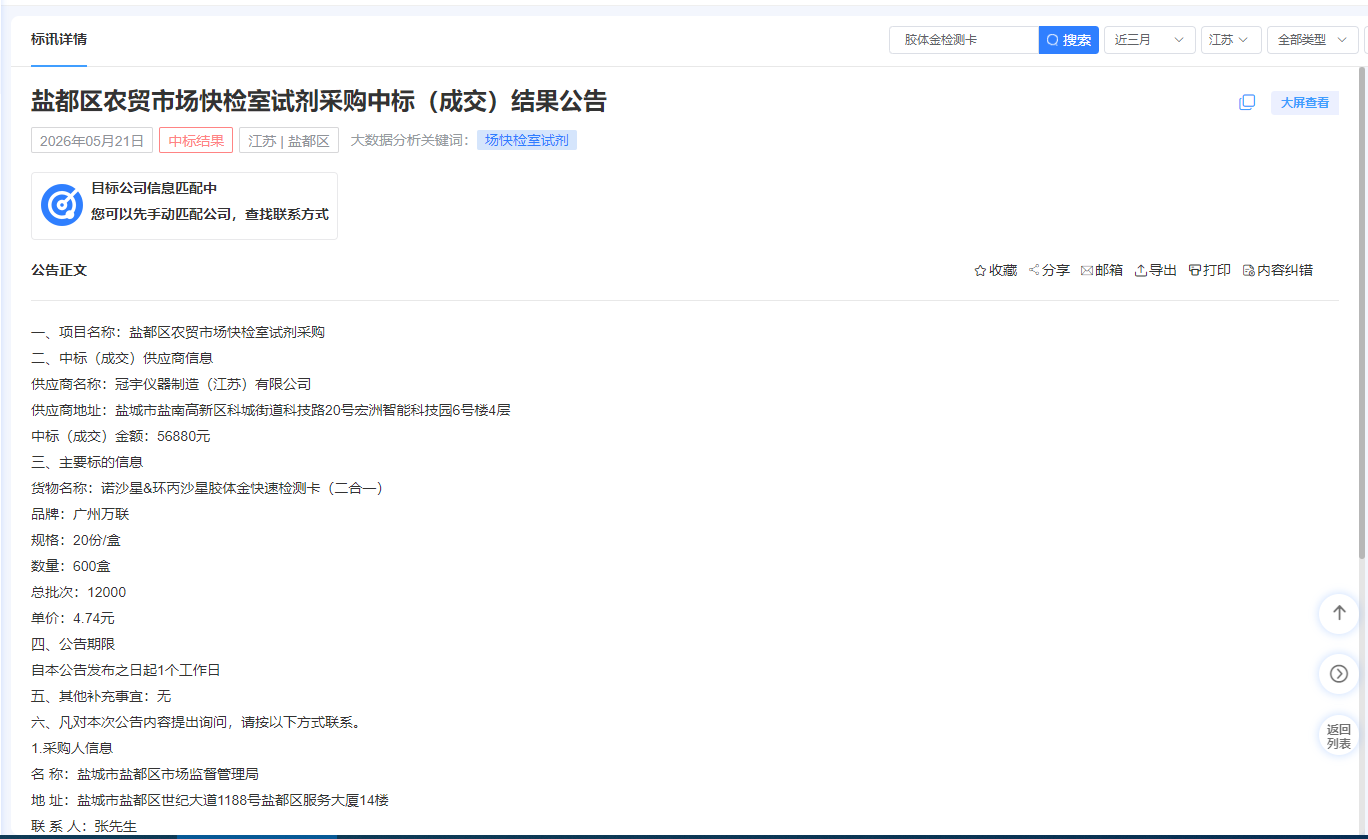Click the supplier address line 盐城市盐南高新区
Image resolution: width=1368 pixels, height=839 pixels.
tap(271, 410)
